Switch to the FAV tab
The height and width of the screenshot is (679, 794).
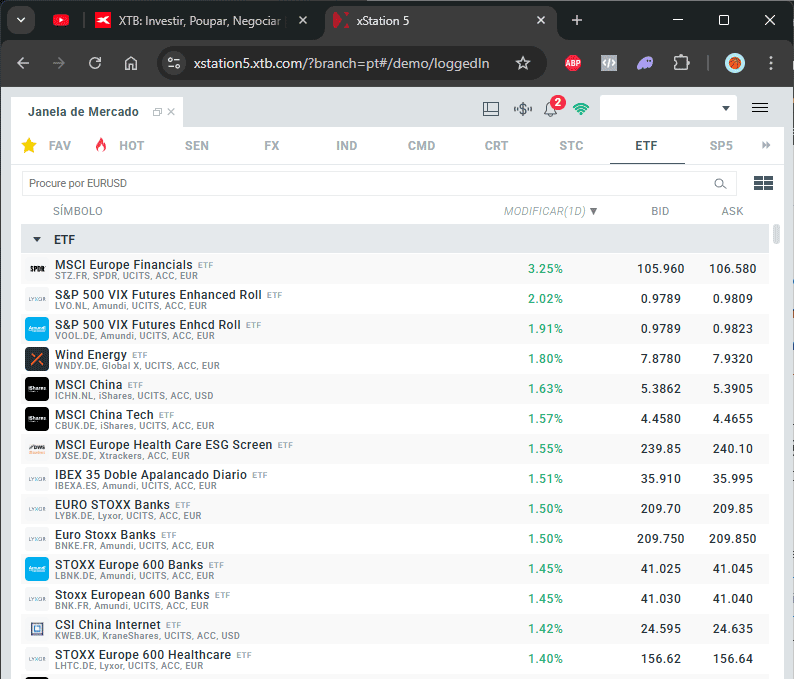(x=60, y=146)
